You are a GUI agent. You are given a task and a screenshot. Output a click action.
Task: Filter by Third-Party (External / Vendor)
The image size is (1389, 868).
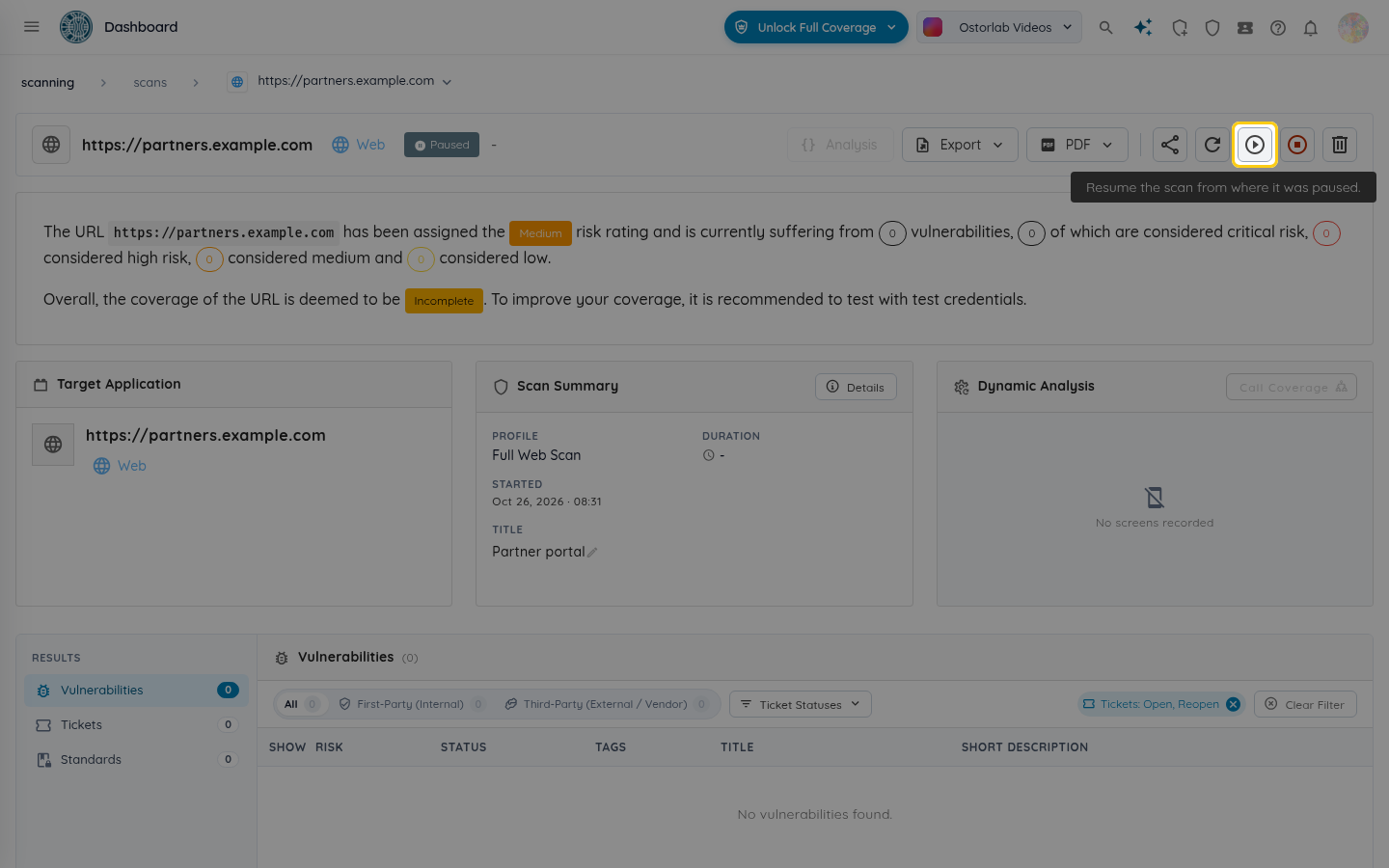(607, 704)
